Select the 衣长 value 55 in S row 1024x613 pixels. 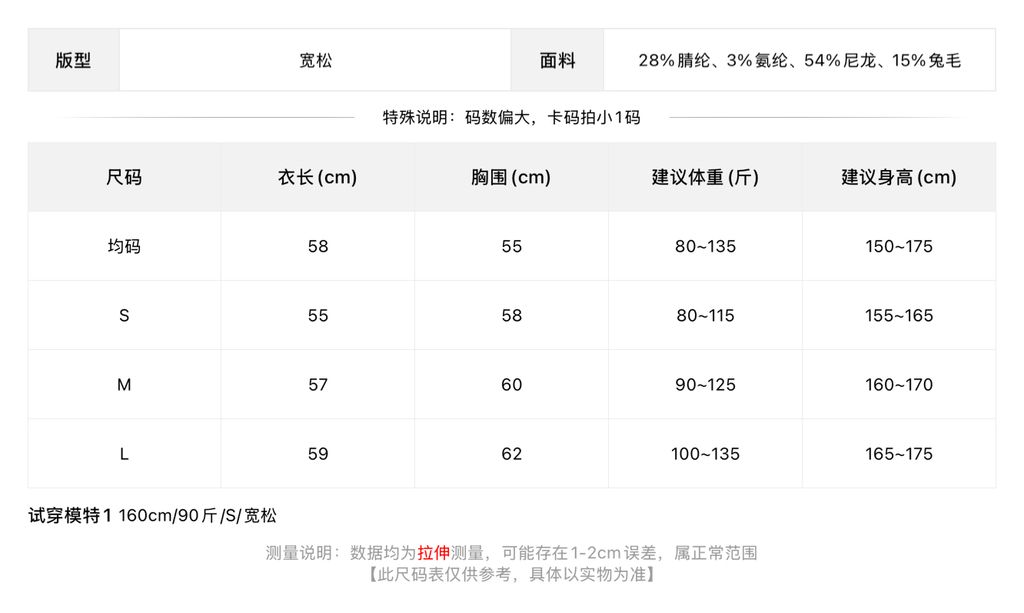[318, 316]
